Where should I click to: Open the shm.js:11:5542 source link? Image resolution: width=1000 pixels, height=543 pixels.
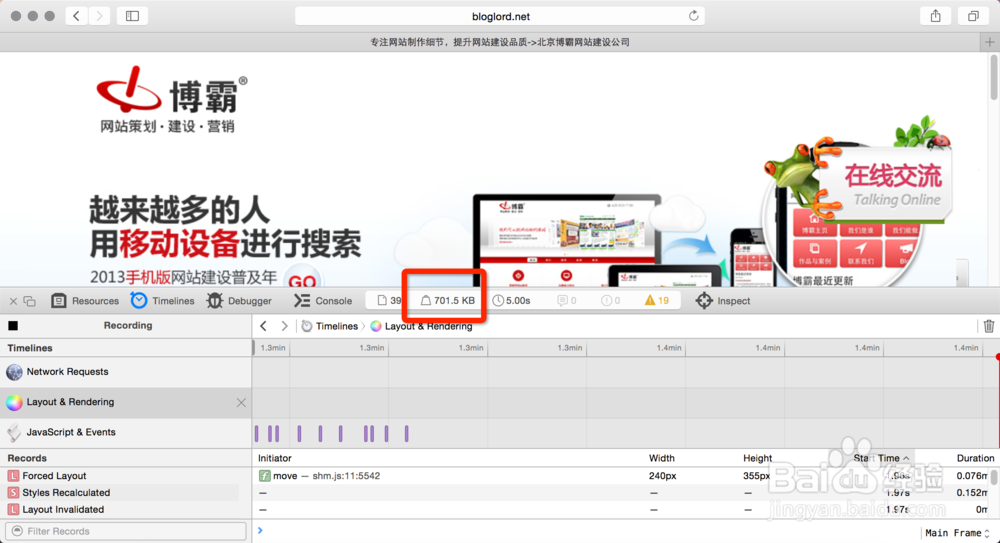(x=346, y=476)
